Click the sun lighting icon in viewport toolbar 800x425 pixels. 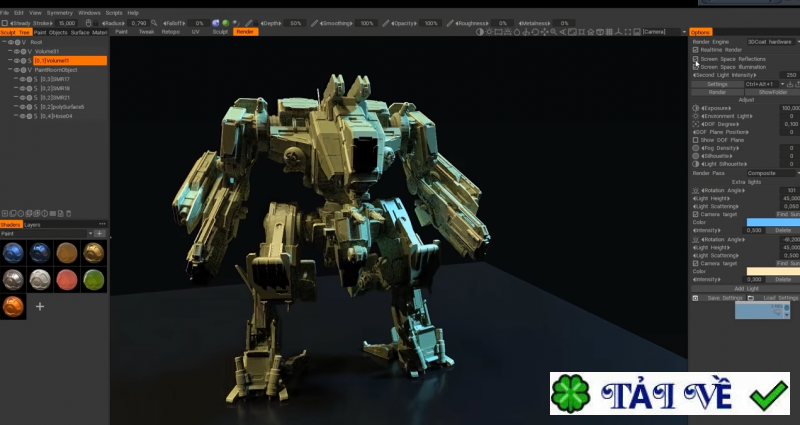coord(489,32)
